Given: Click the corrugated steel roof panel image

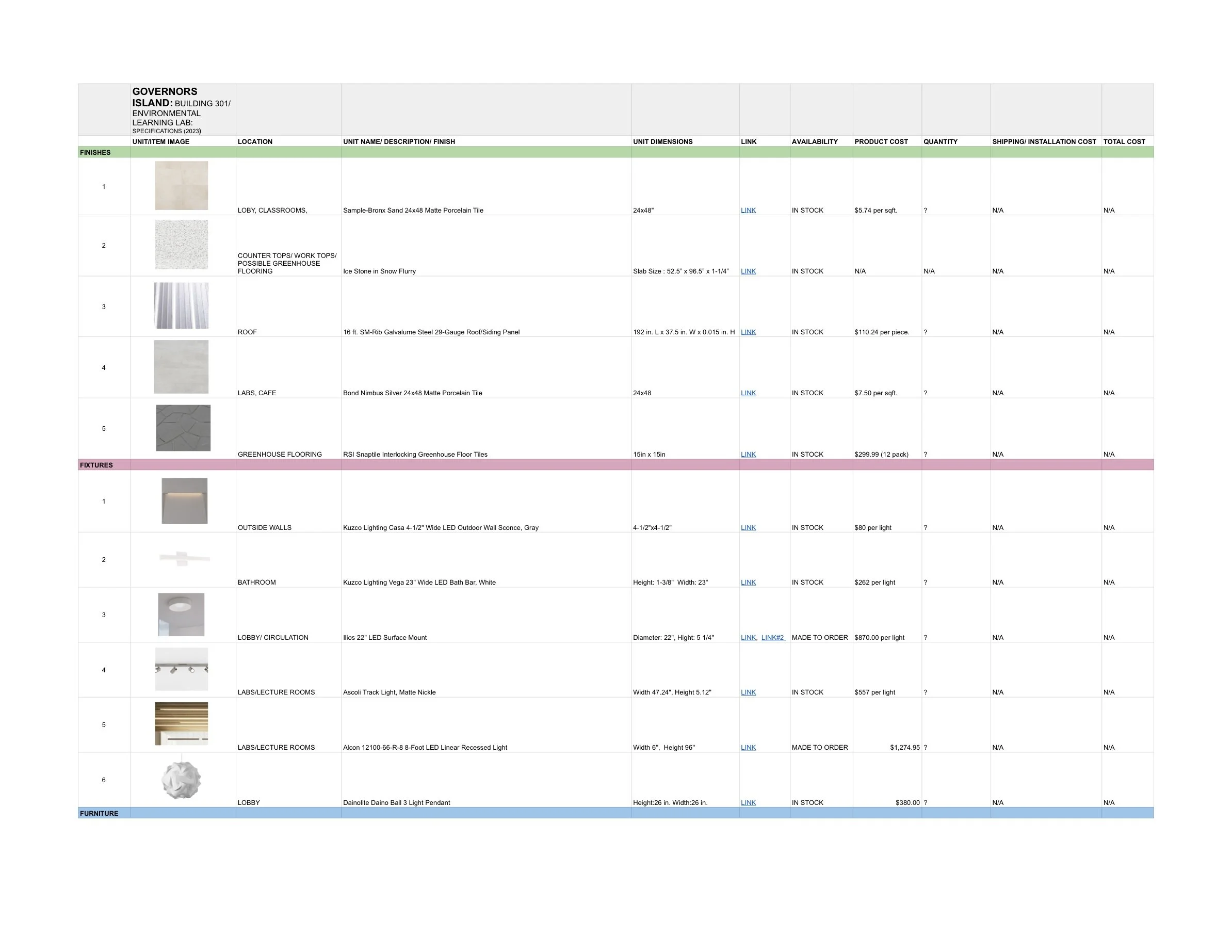Looking at the screenshot, I should point(181,306).
